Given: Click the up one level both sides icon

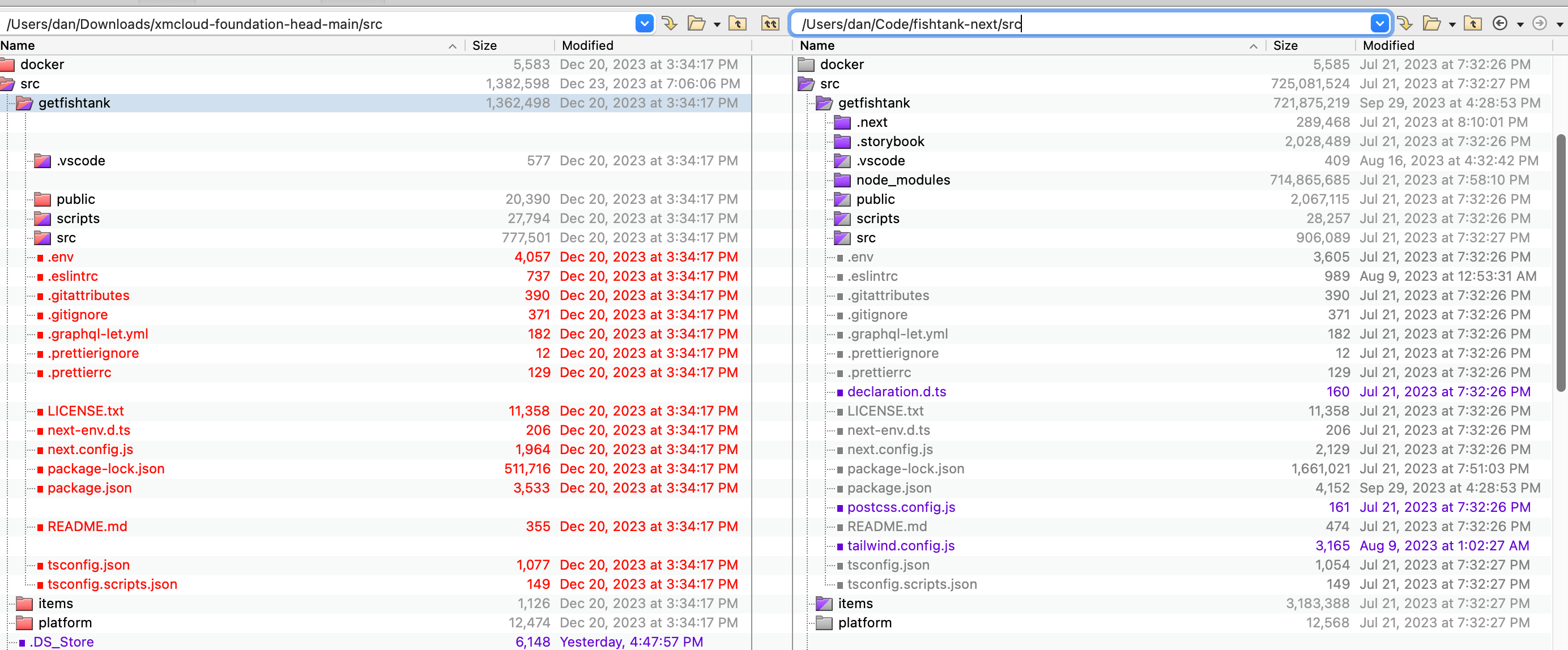Looking at the screenshot, I should [770, 24].
